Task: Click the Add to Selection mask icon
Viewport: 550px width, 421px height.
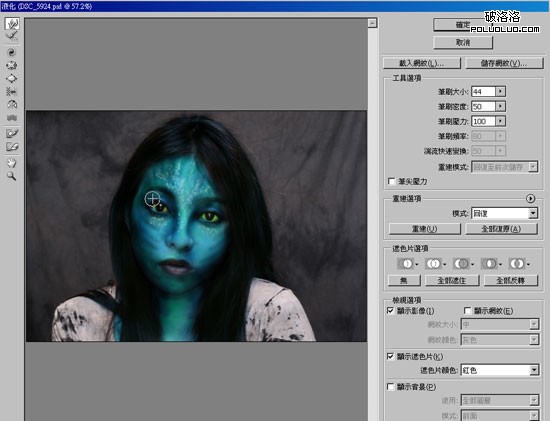Action: point(435,263)
